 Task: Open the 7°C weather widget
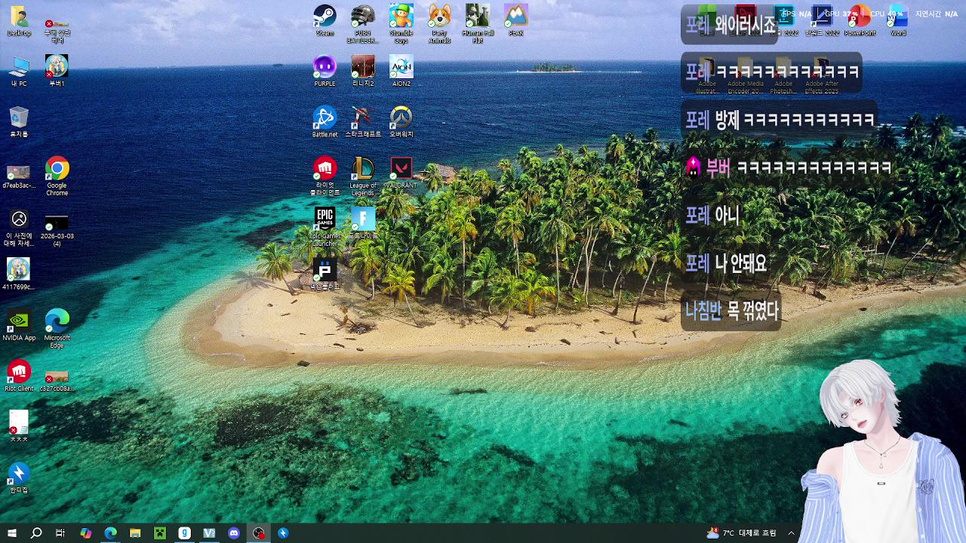click(x=741, y=533)
